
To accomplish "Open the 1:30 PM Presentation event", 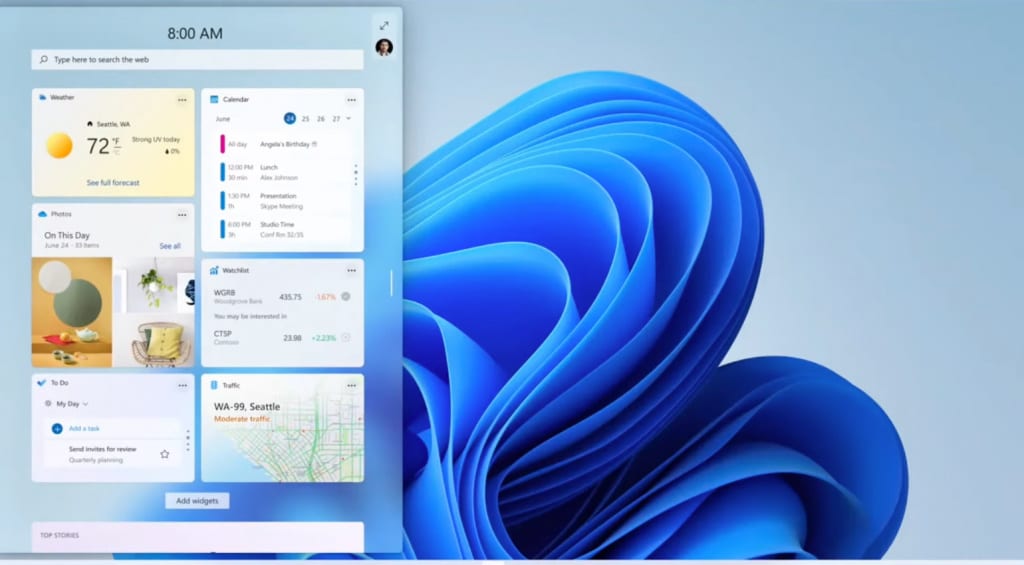I will [286, 201].
